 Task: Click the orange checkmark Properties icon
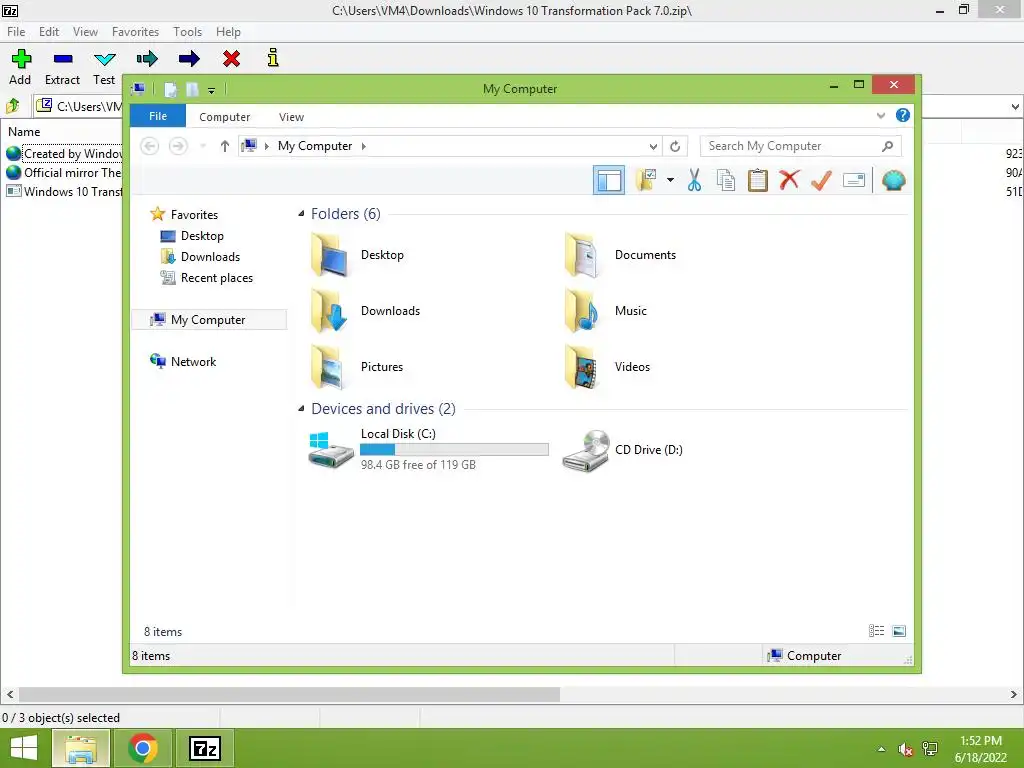[x=821, y=180]
